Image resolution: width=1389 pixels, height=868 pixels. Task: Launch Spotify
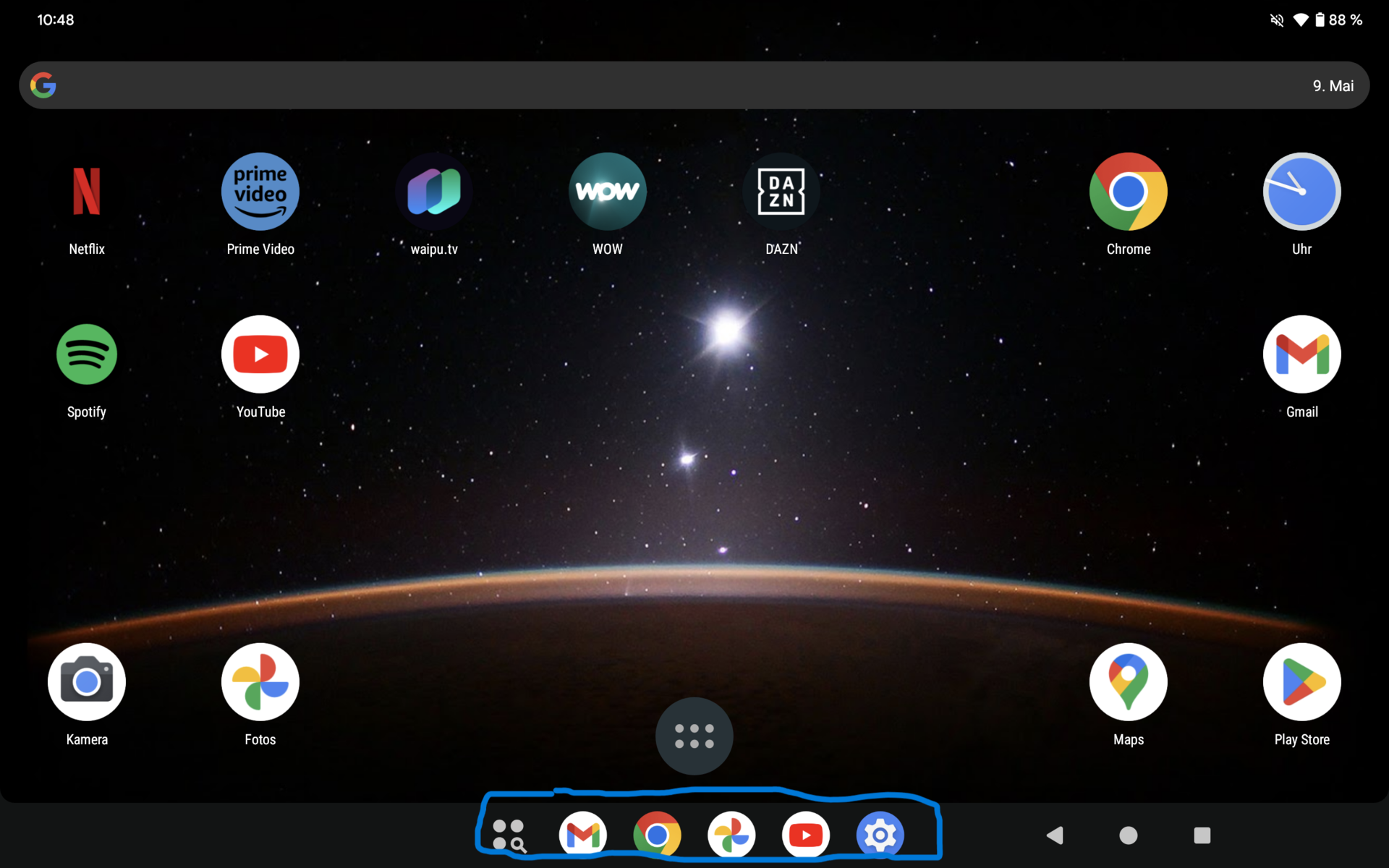click(87, 354)
